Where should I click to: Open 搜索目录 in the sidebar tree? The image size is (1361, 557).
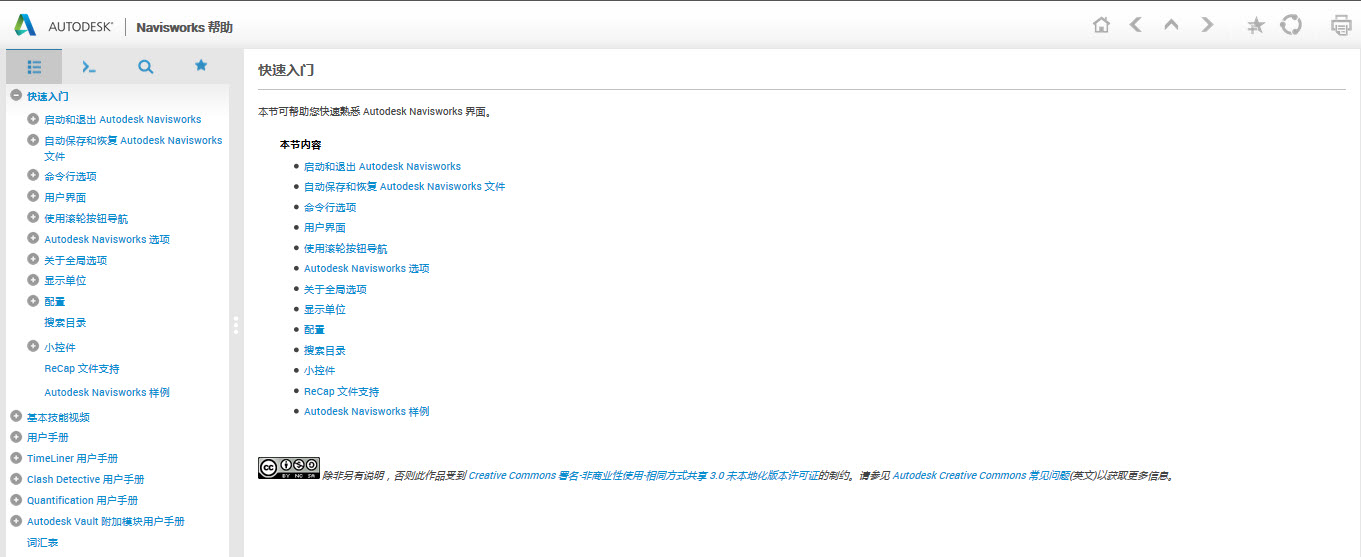[x=65, y=323]
